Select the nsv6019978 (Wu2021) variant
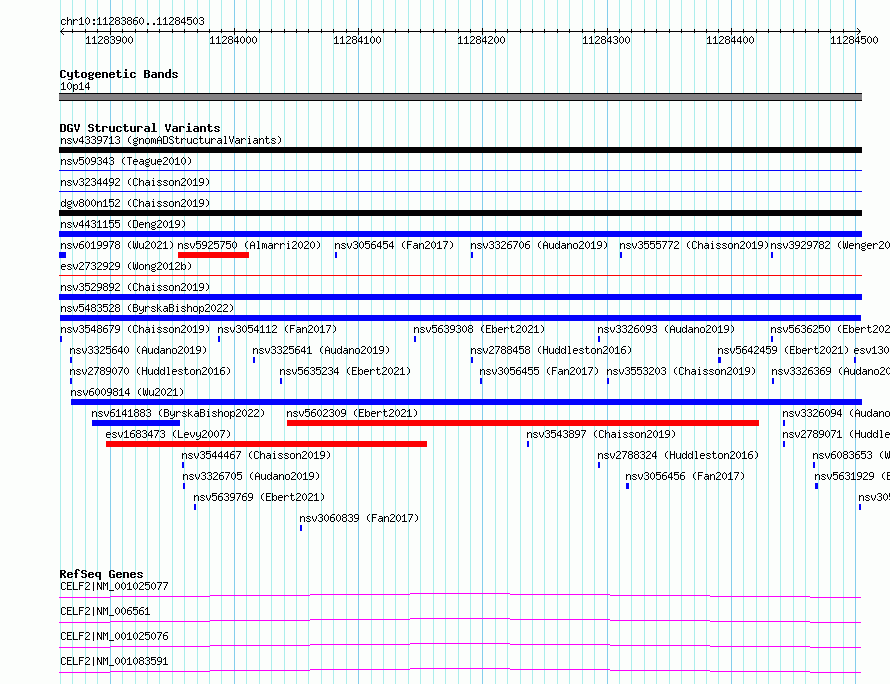The height and width of the screenshot is (684, 890). tap(117, 245)
